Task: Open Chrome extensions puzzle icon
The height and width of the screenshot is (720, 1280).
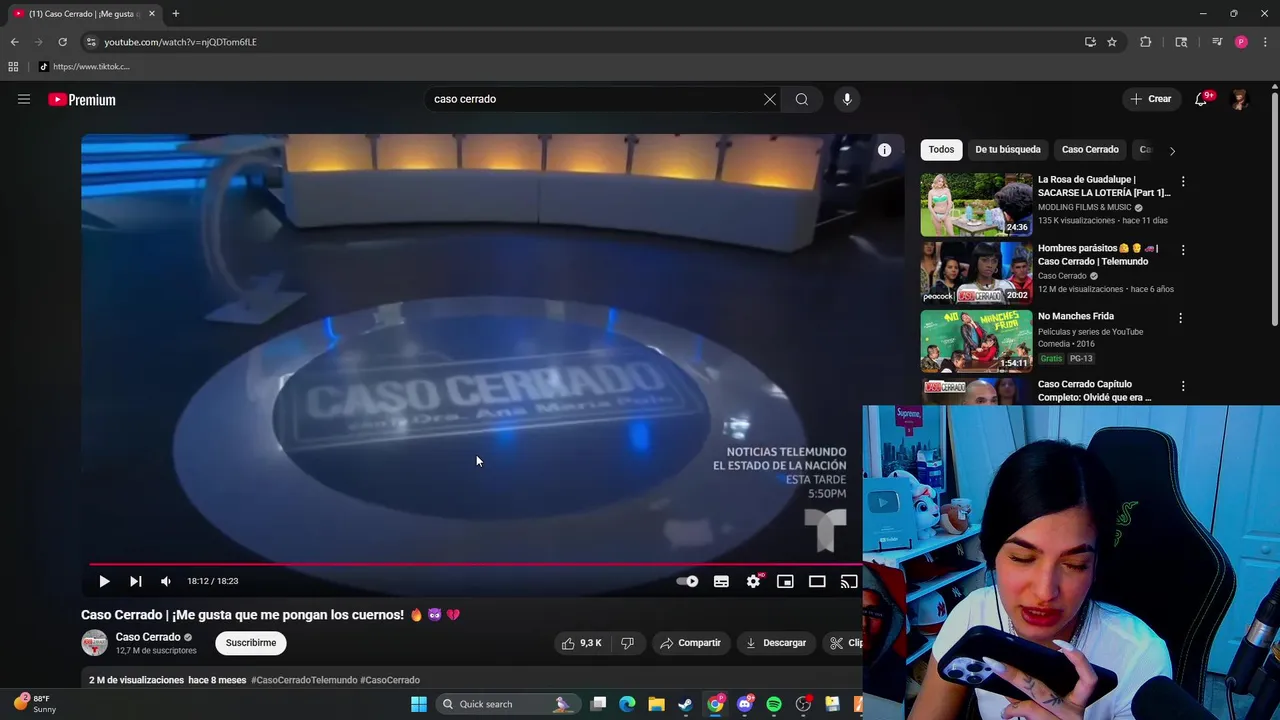Action: [1146, 42]
